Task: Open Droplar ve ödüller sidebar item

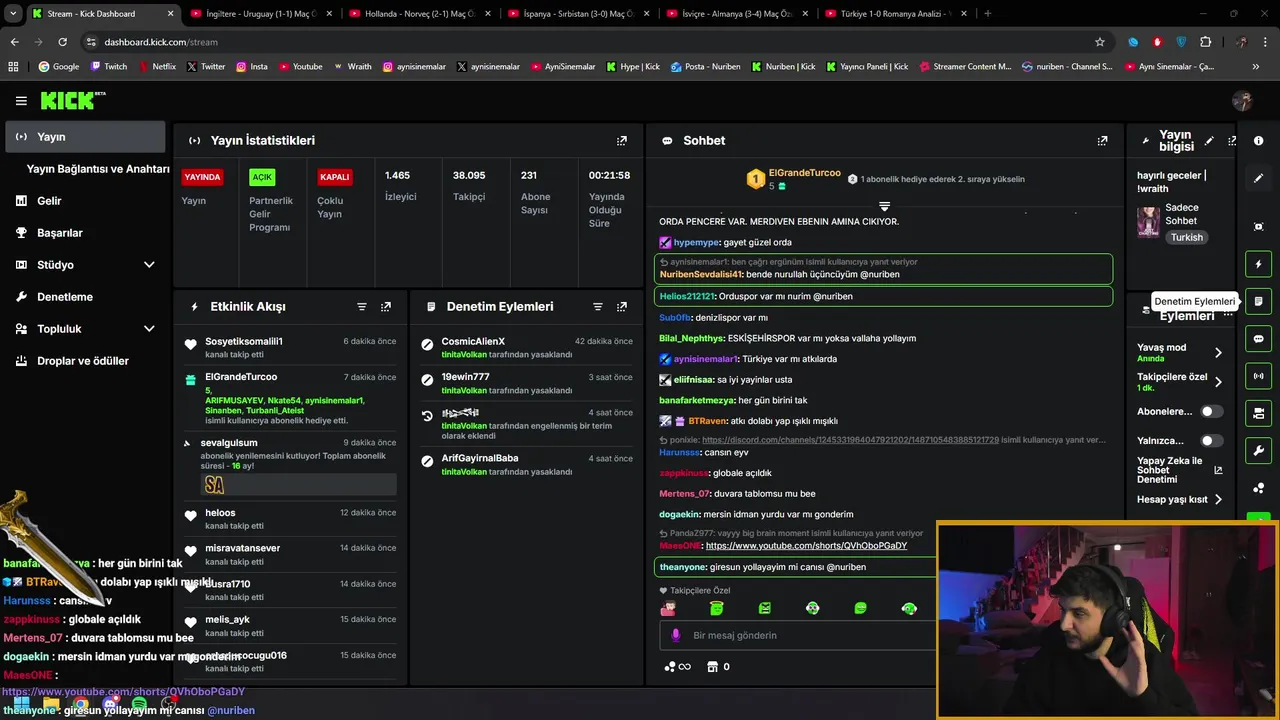Action: click(x=85, y=361)
